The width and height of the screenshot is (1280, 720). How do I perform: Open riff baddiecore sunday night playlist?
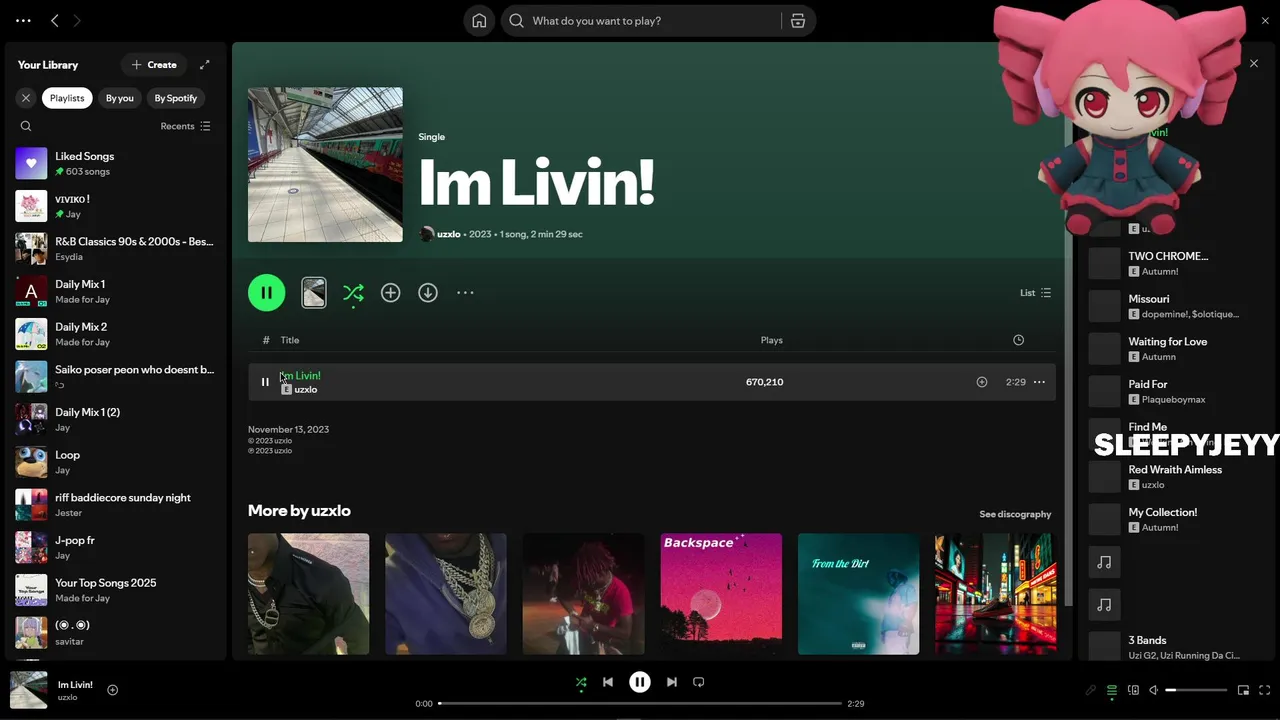tap(116, 504)
